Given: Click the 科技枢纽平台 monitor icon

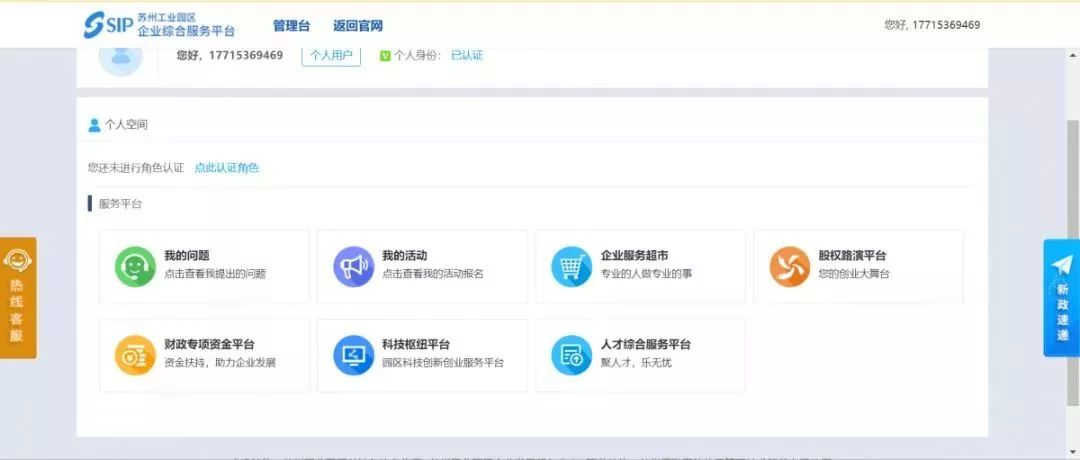Looking at the screenshot, I should click(x=353, y=355).
